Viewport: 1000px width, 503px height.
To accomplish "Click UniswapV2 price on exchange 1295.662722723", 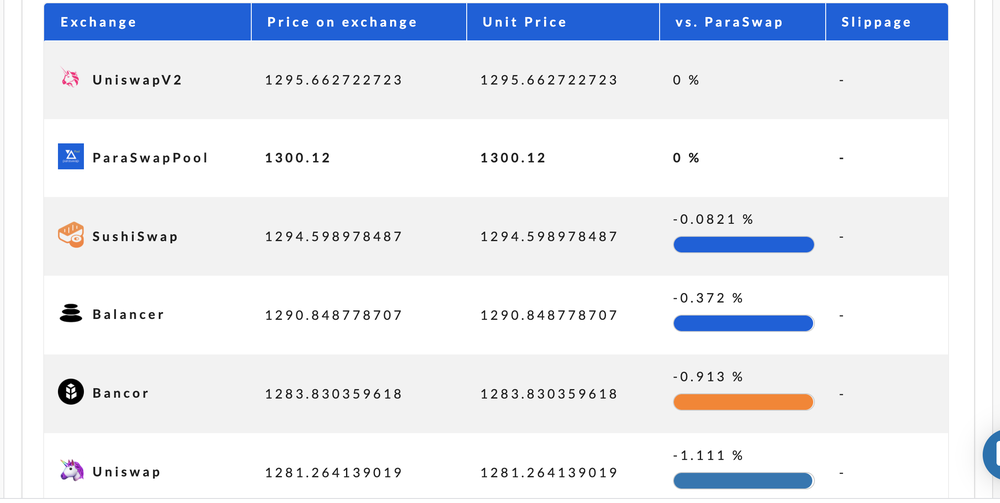I will click(x=334, y=80).
